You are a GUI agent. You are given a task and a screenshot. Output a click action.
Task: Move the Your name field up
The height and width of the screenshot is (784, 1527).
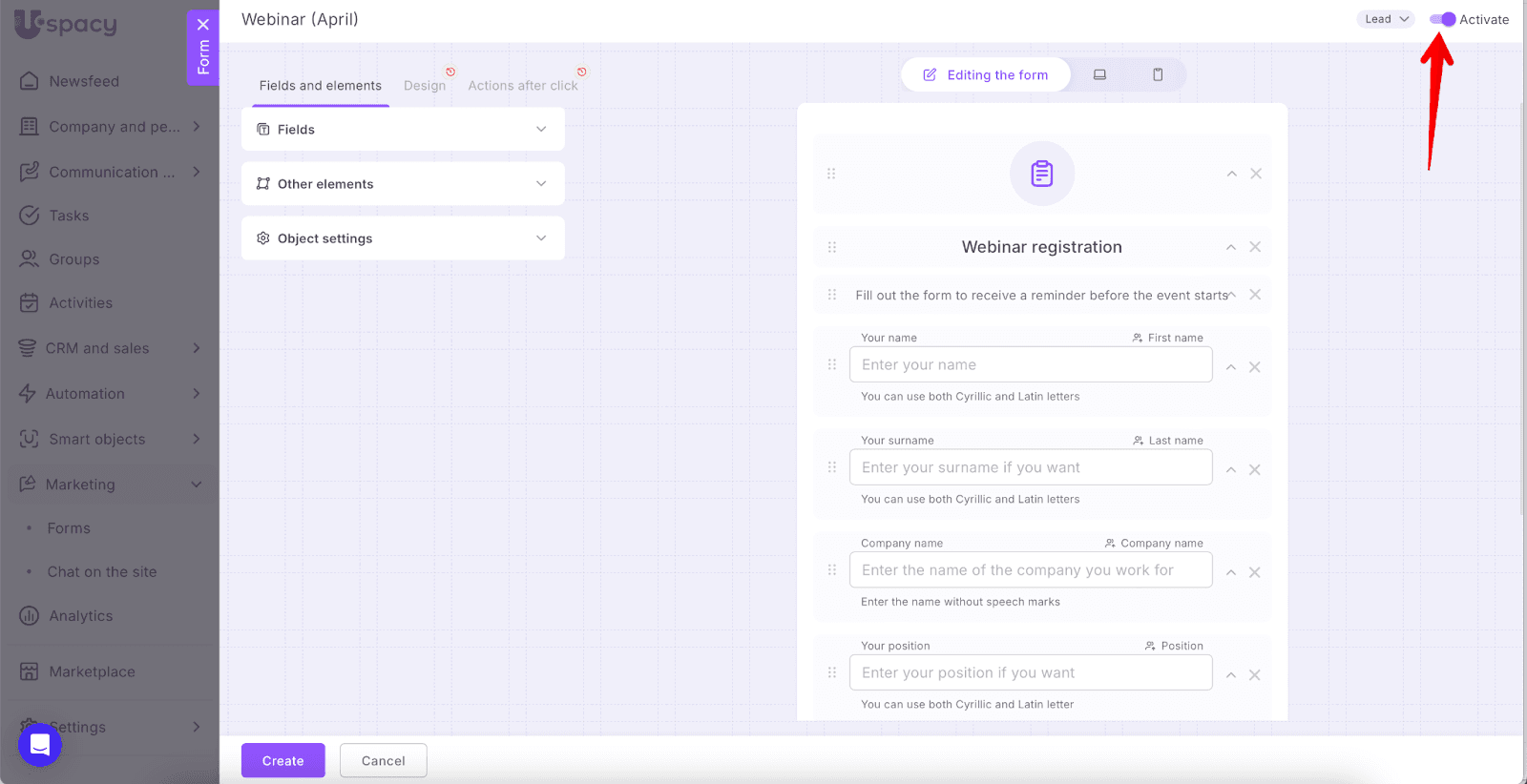pyautogui.click(x=1231, y=367)
